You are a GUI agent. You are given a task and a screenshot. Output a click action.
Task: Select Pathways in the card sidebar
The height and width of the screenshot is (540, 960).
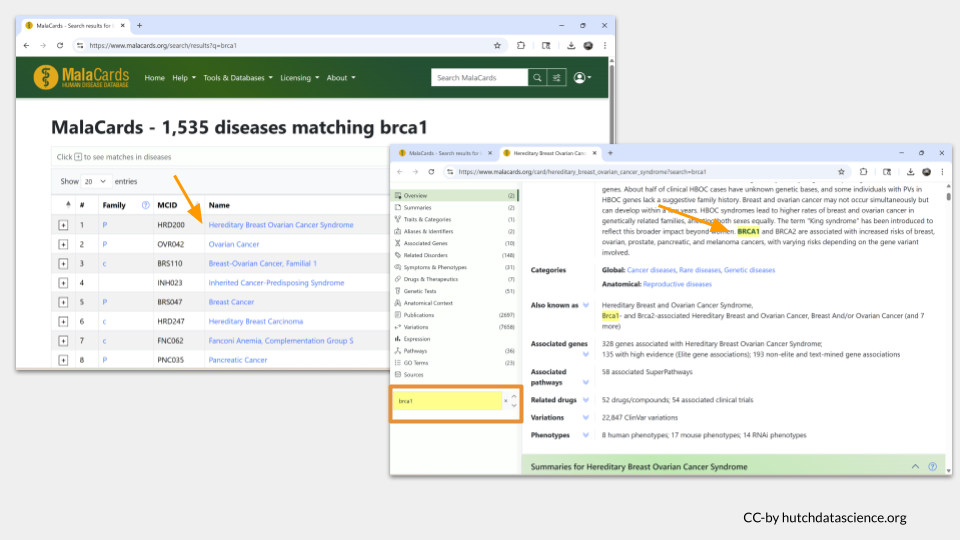tap(454, 351)
